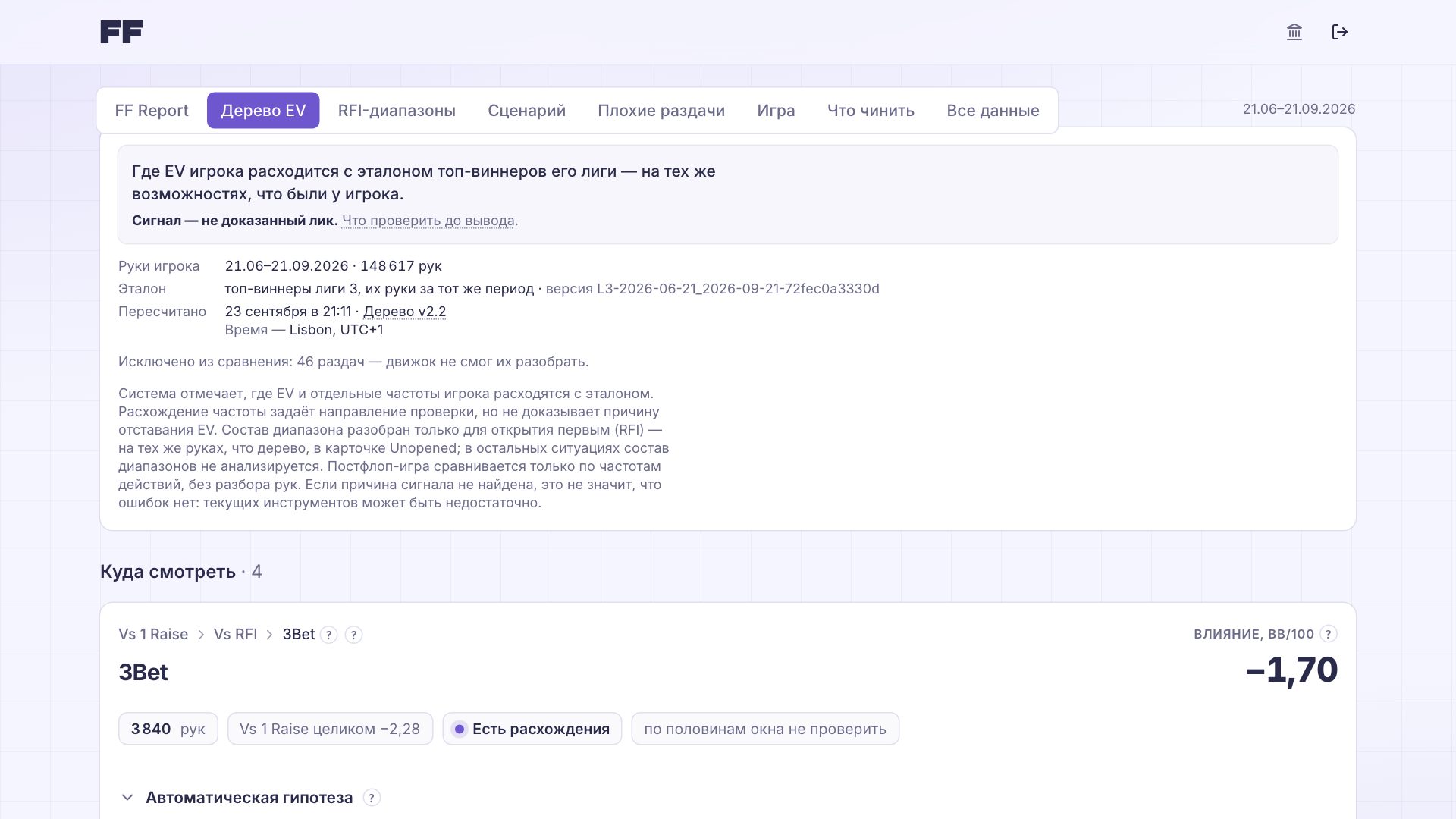Open the Игра tab

click(x=776, y=111)
